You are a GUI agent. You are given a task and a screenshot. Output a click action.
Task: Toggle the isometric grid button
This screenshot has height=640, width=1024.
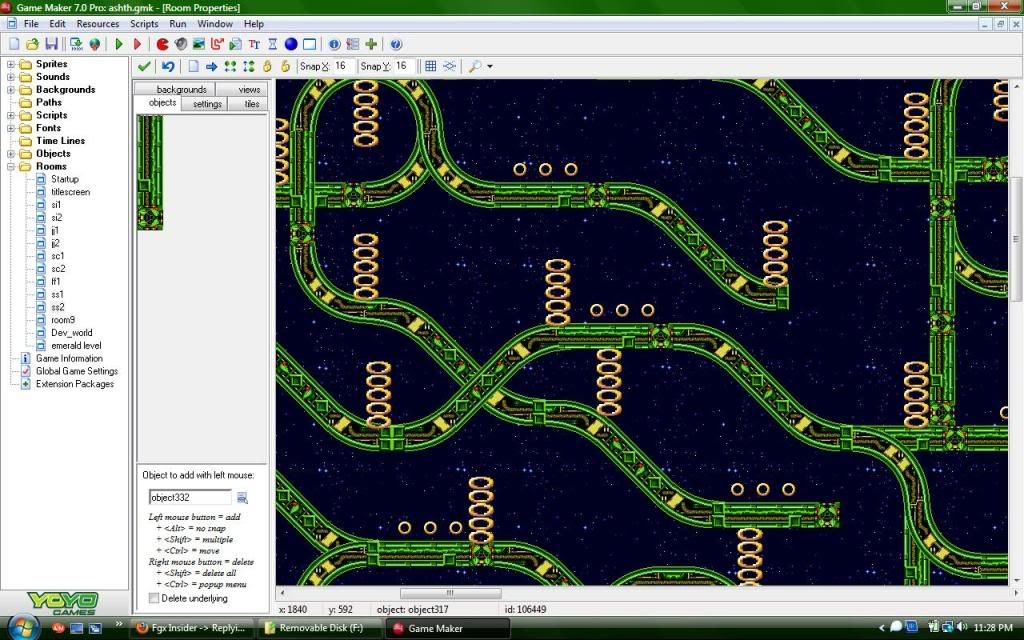[x=450, y=66]
